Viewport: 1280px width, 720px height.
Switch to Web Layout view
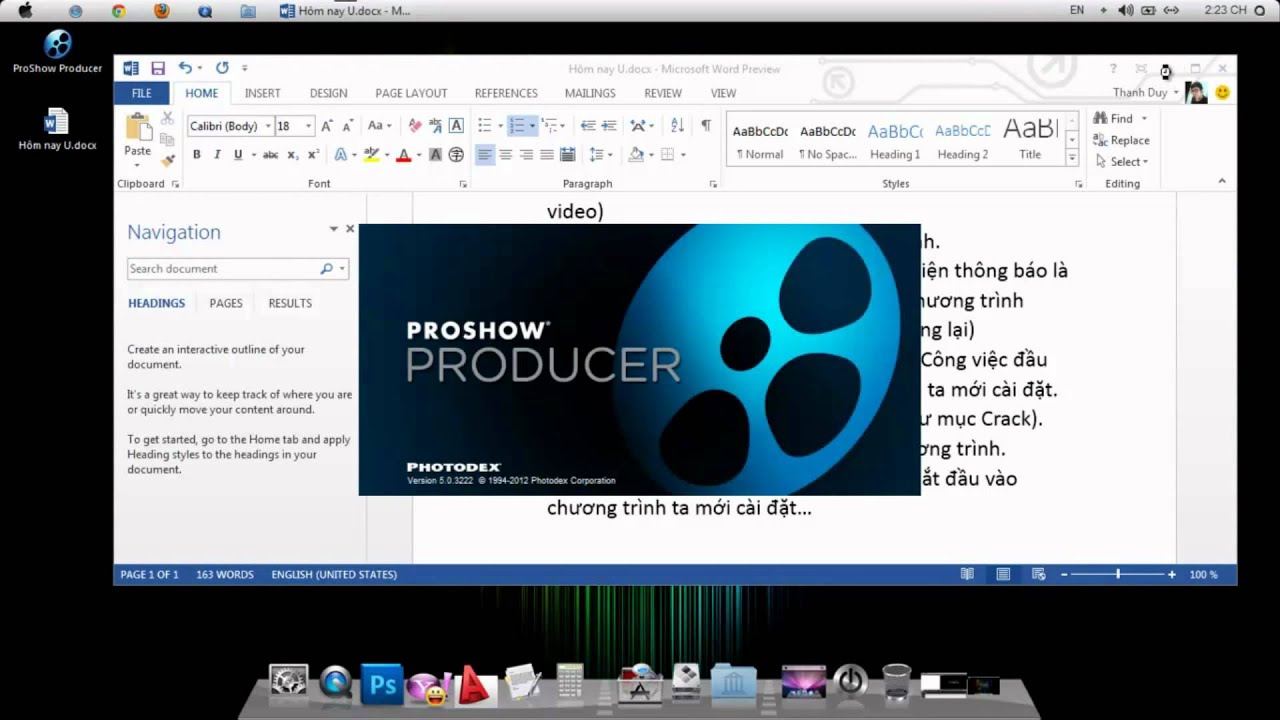click(x=1038, y=574)
